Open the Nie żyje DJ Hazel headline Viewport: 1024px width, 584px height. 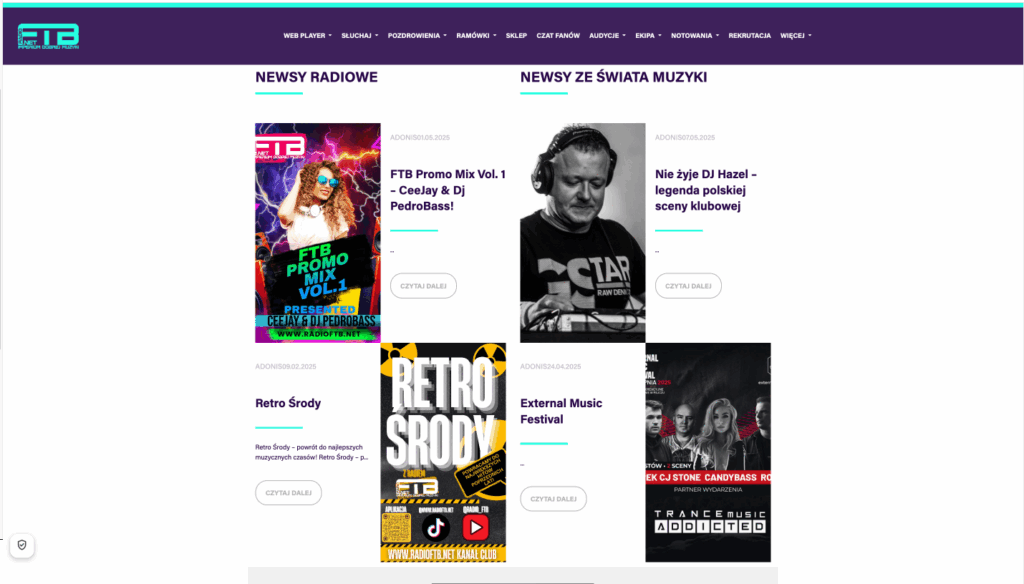click(x=706, y=190)
